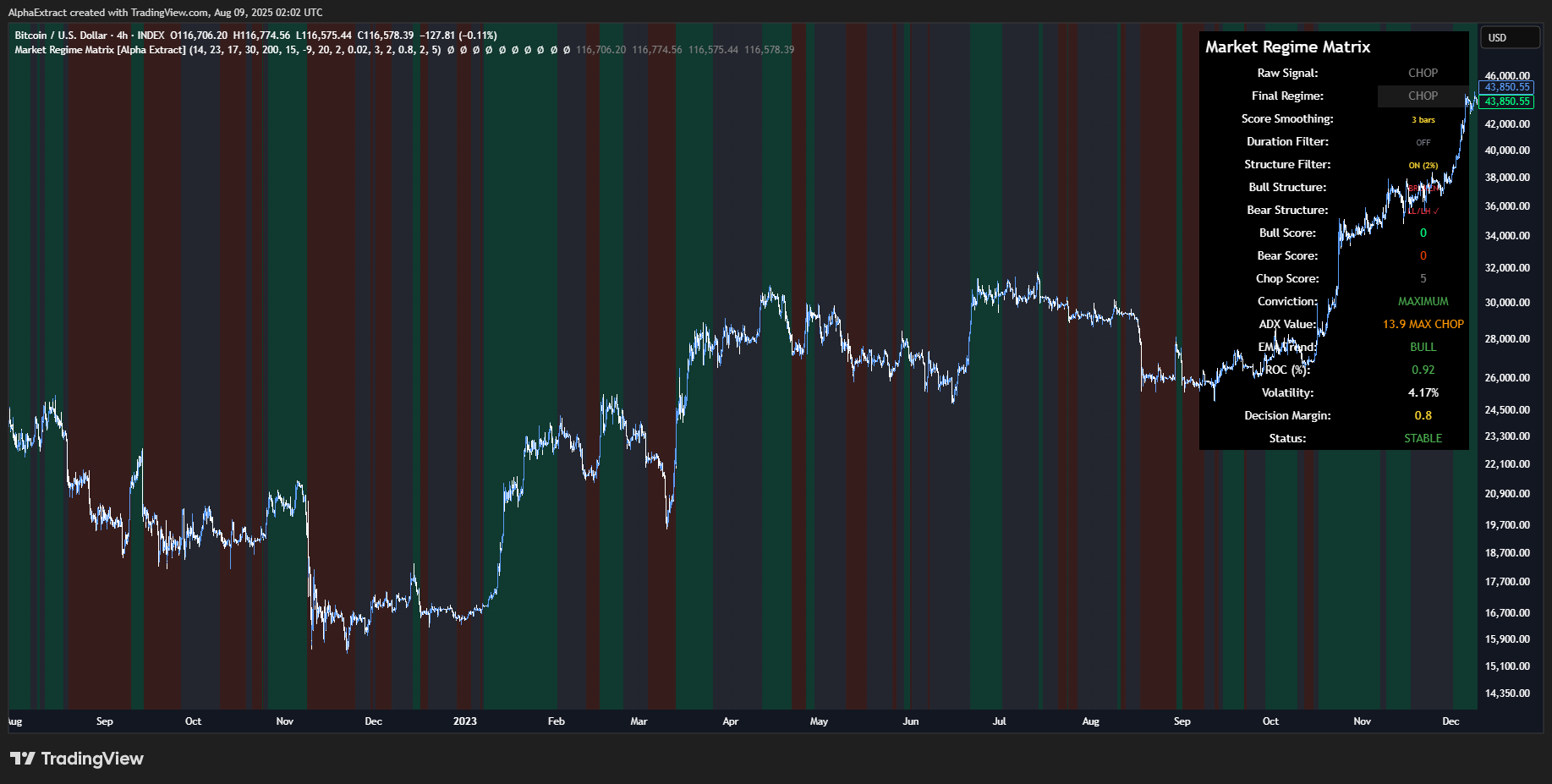
Task: Click the STABLE status value
Action: 1423,439
